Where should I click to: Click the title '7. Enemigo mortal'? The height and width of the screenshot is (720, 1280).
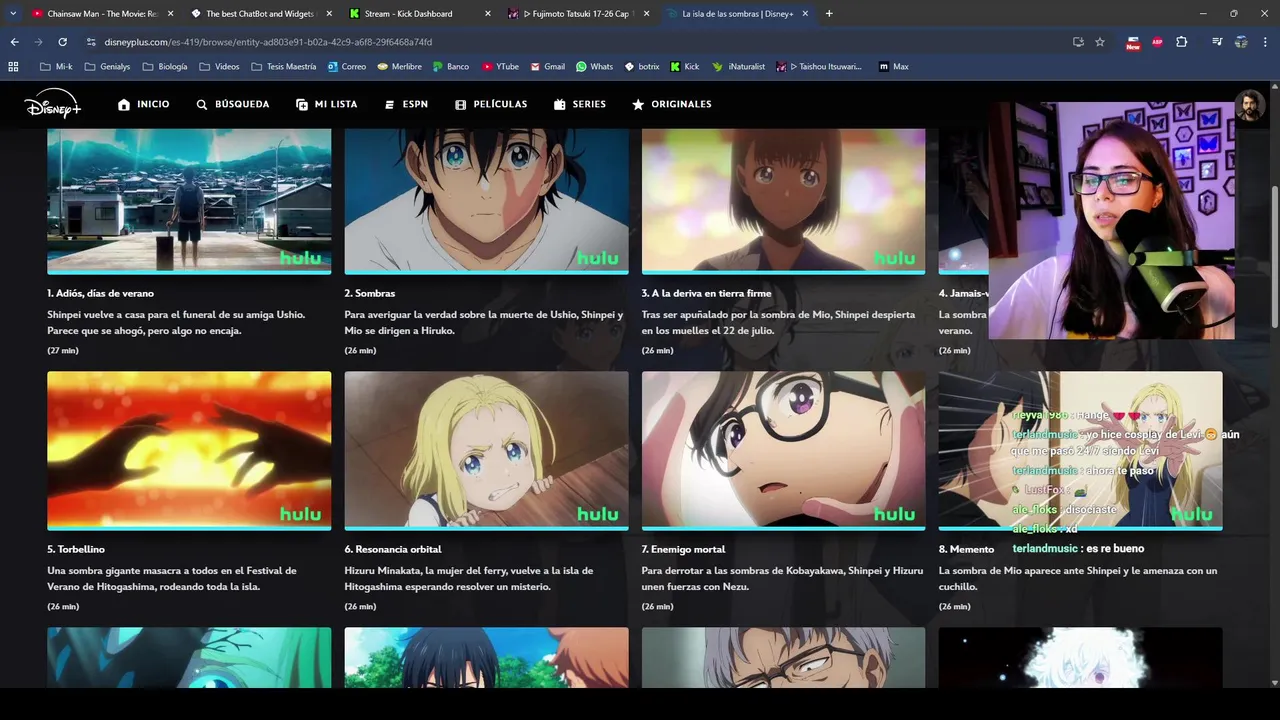pos(683,549)
